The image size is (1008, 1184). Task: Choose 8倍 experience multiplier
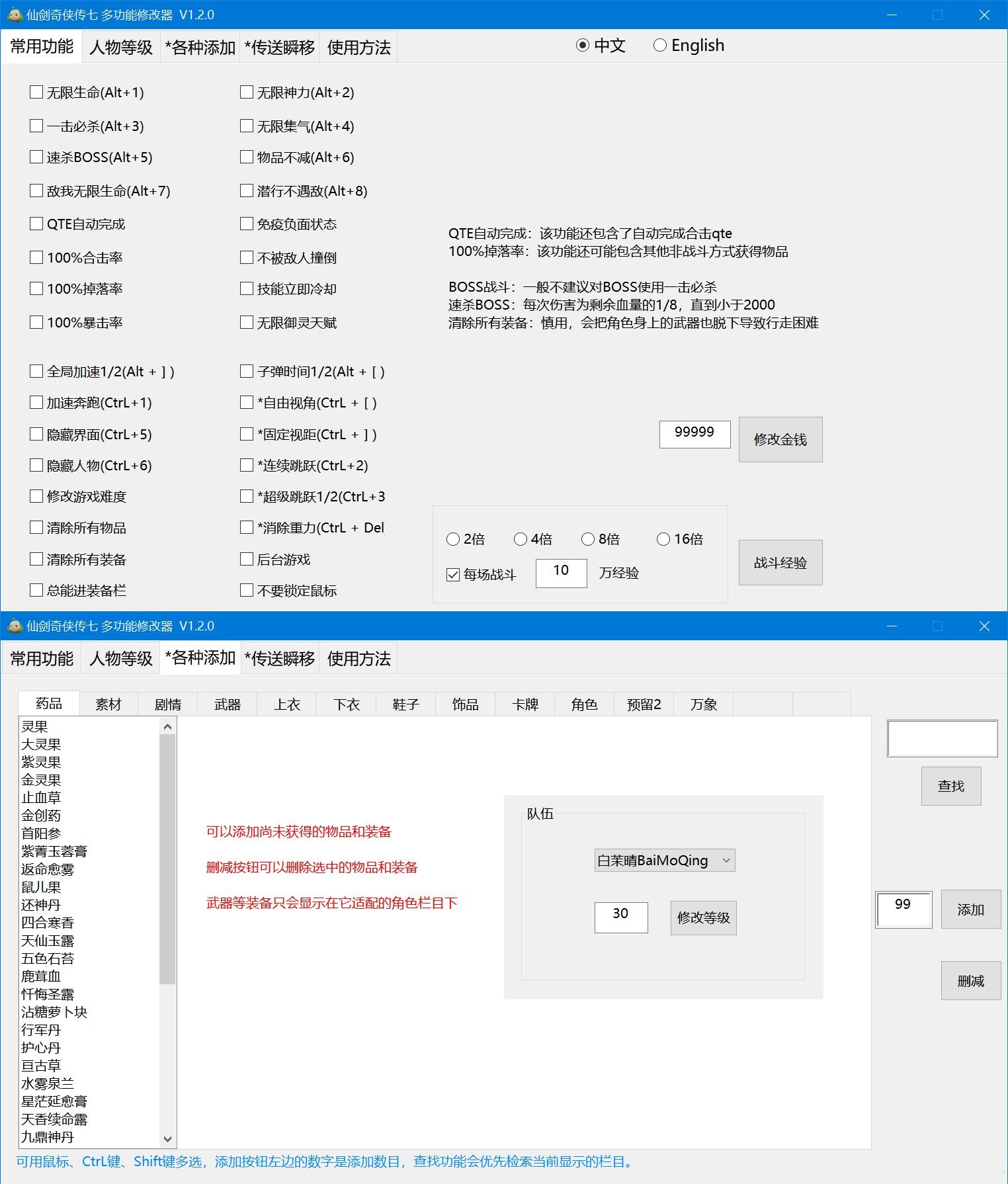click(x=588, y=539)
